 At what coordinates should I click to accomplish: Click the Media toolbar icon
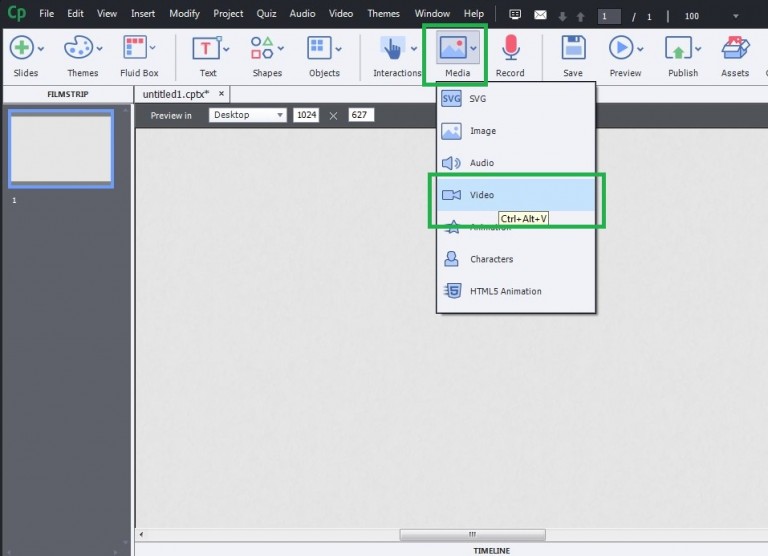(x=453, y=48)
